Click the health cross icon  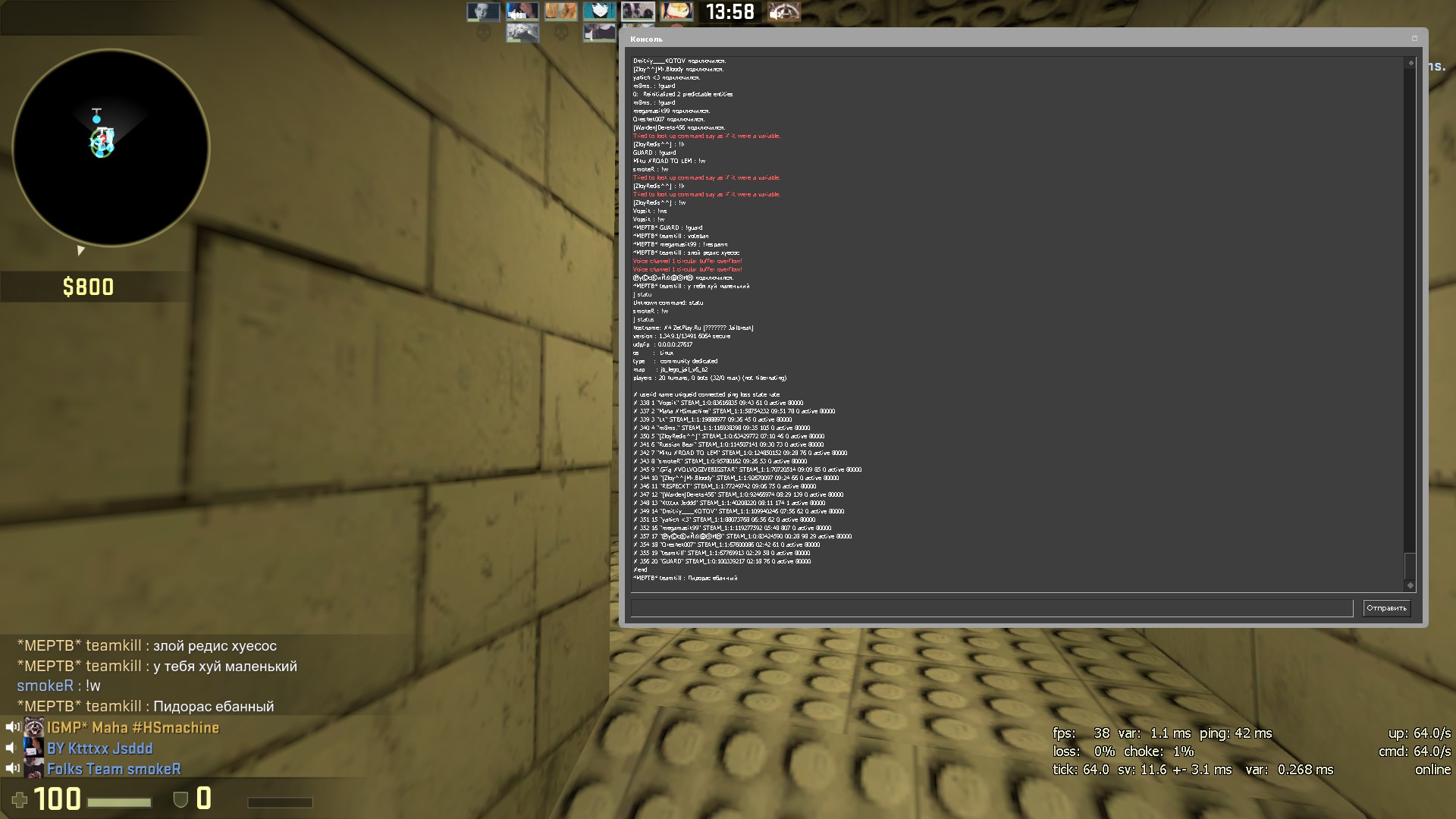tap(20, 799)
